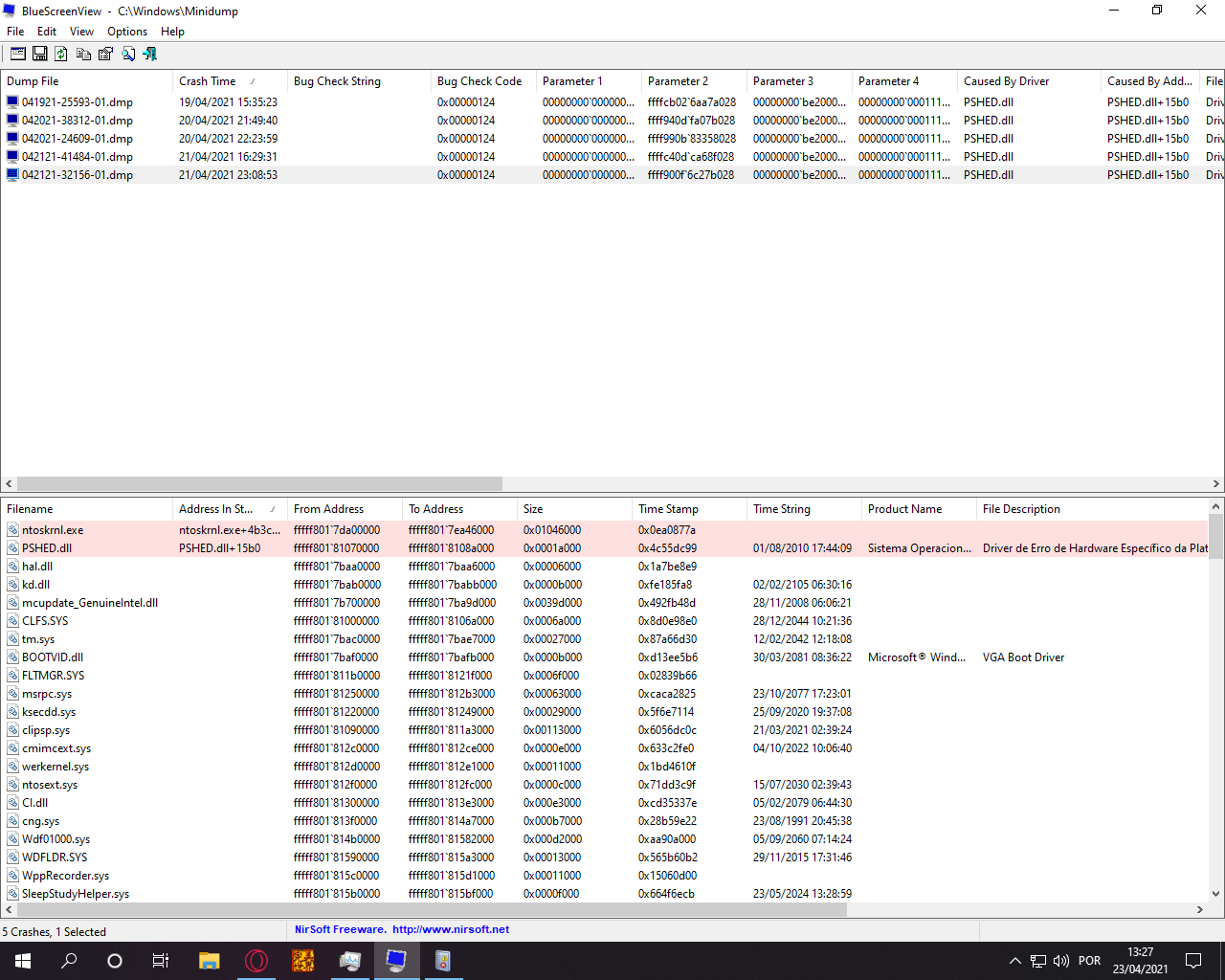This screenshot has width=1225, height=980.
Task: Open the File menu
Action: [15, 31]
